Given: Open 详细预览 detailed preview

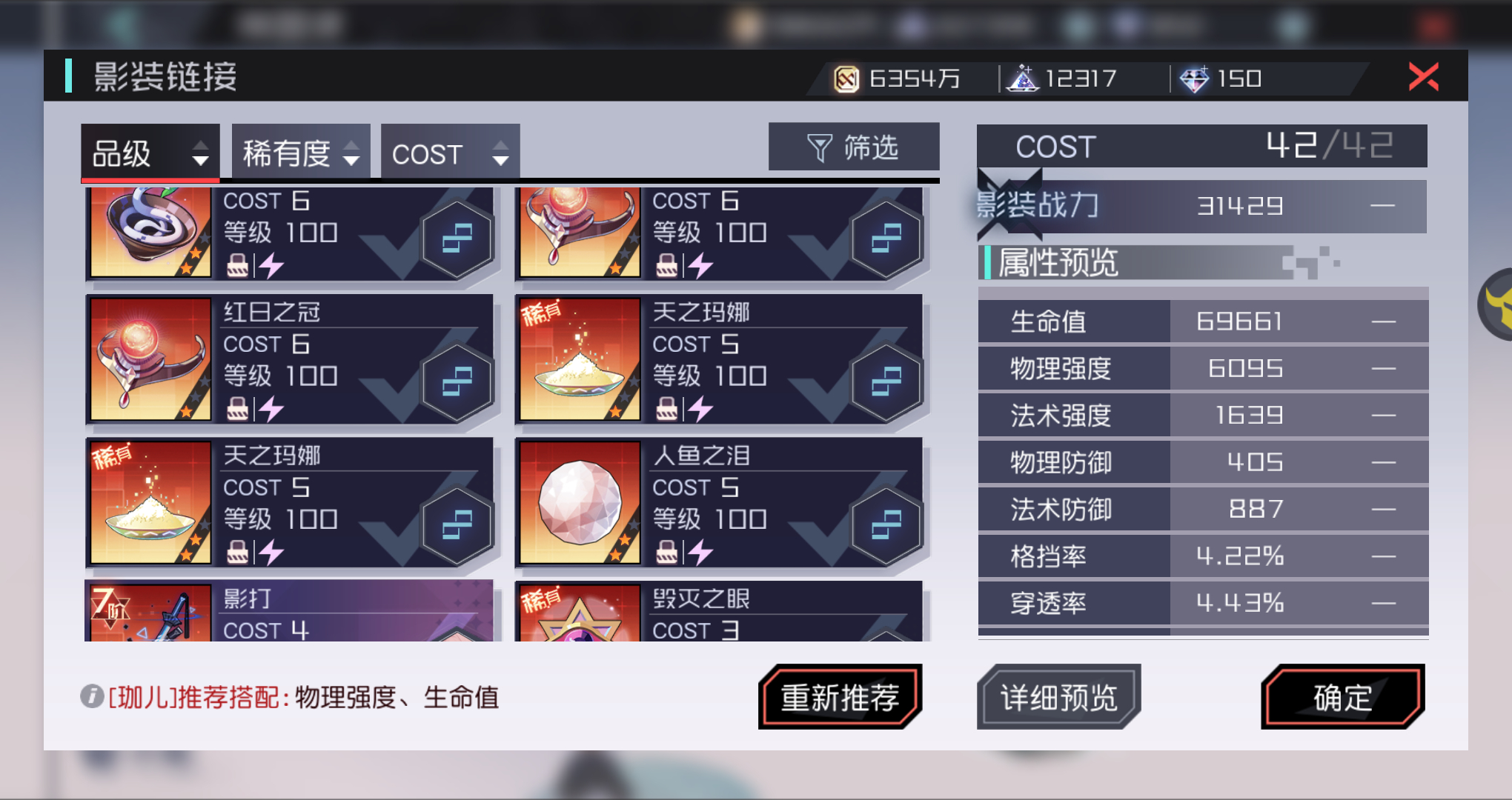Looking at the screenshot, I should click(1058, 696).
